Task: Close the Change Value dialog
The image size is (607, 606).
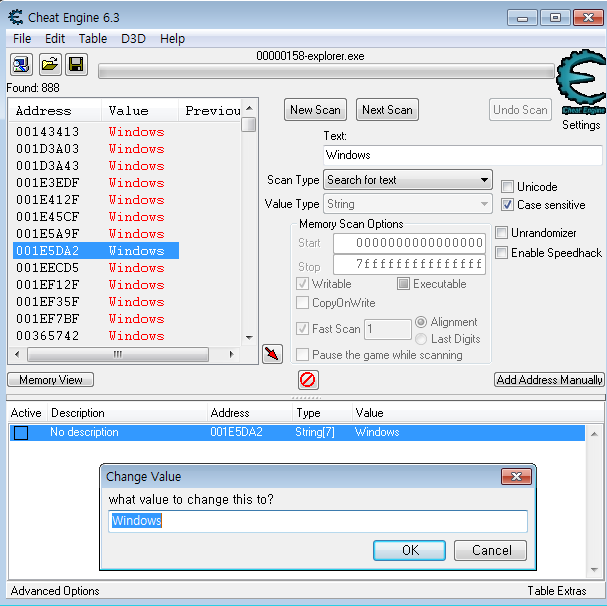Action: click(x=516, y=476)
